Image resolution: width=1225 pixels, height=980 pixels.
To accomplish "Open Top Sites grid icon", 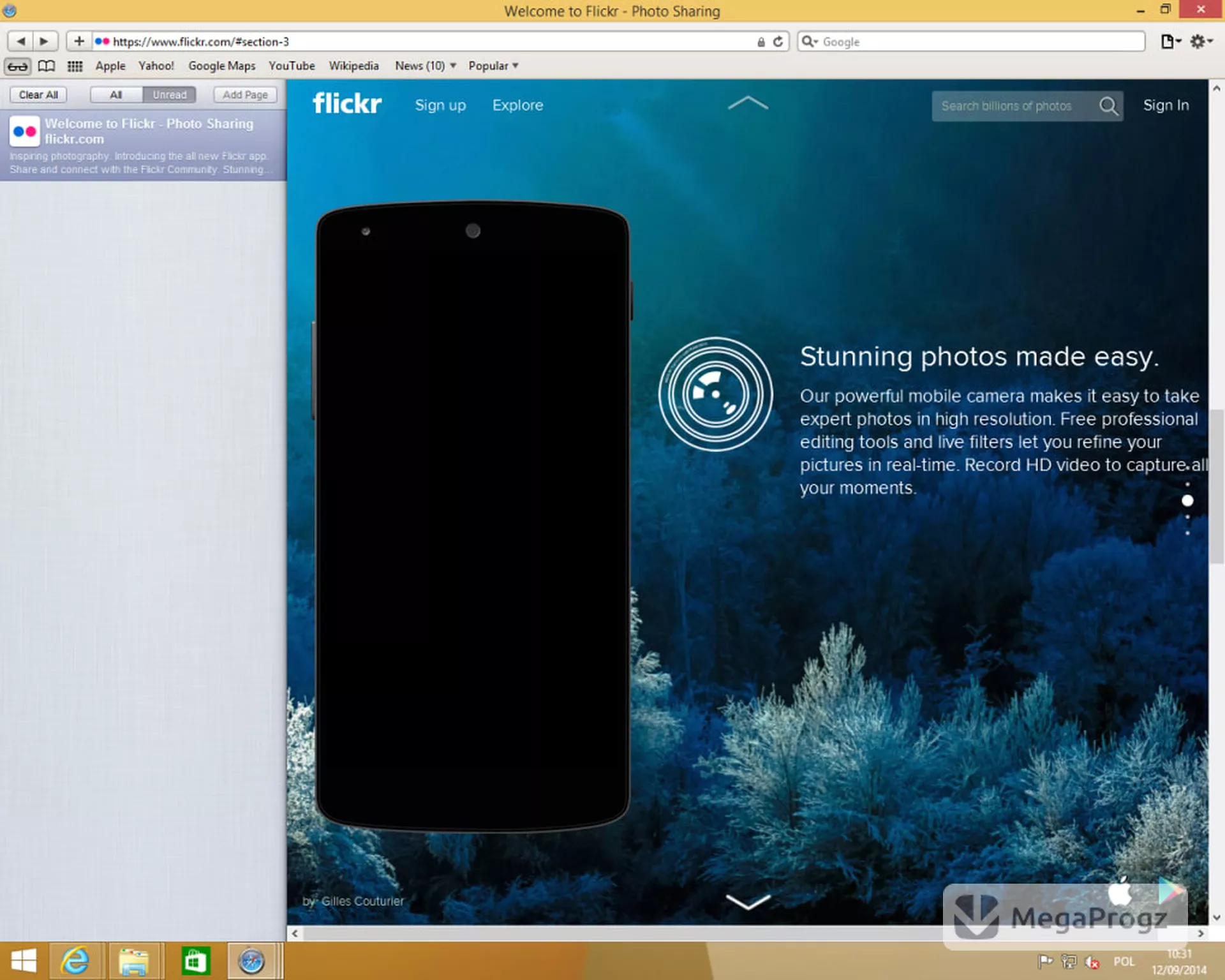I will tap(75, 66).
